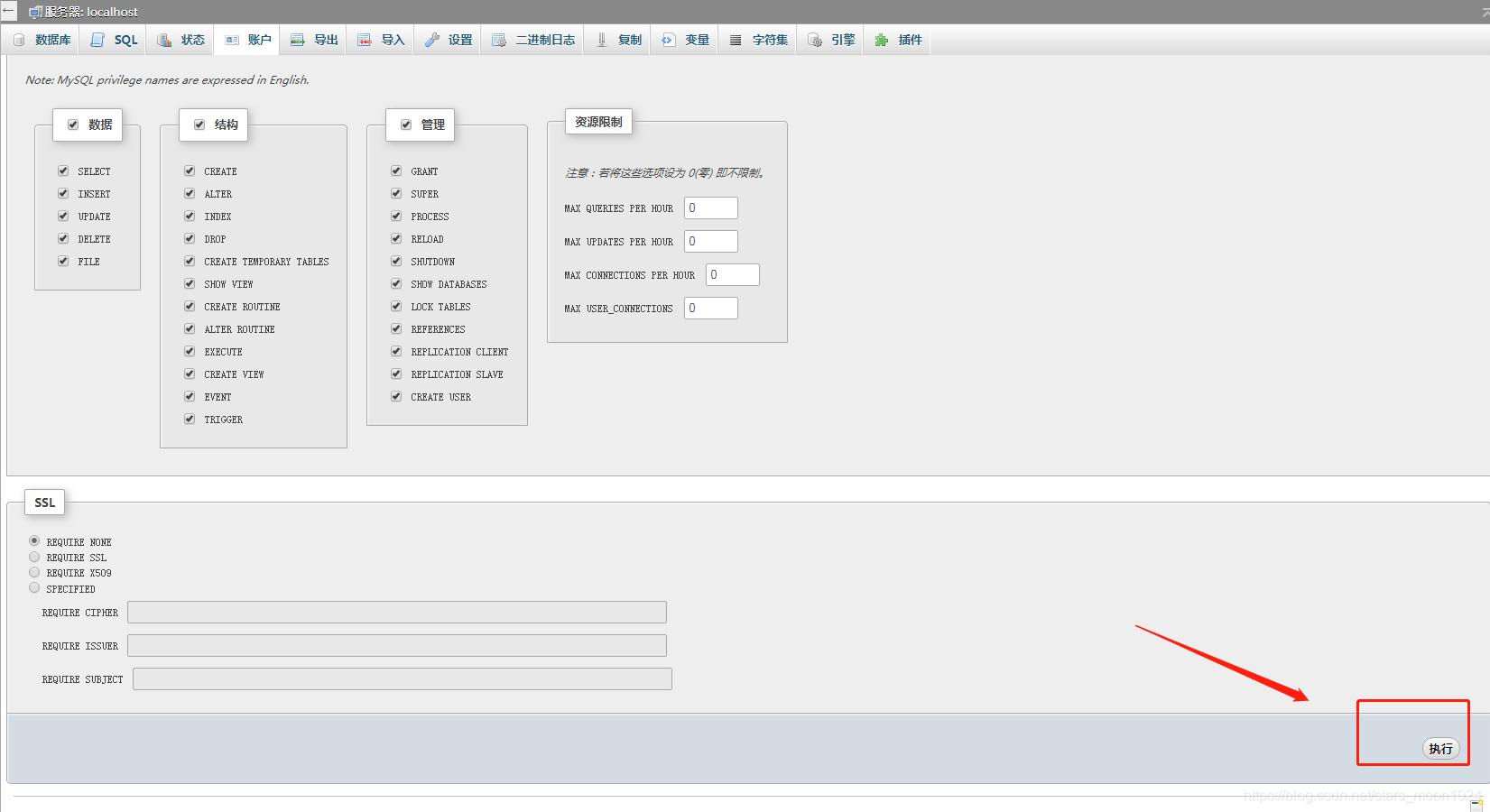
Task: Click the MAX QUERIES PER HOUR field
Action: pyautogui.click(x=711, y=208)
